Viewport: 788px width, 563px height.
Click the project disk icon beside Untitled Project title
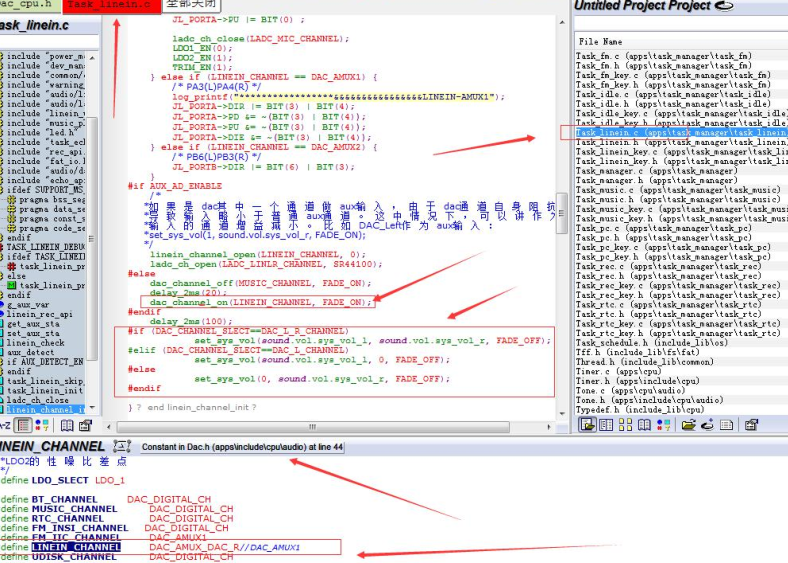[724, 6]
